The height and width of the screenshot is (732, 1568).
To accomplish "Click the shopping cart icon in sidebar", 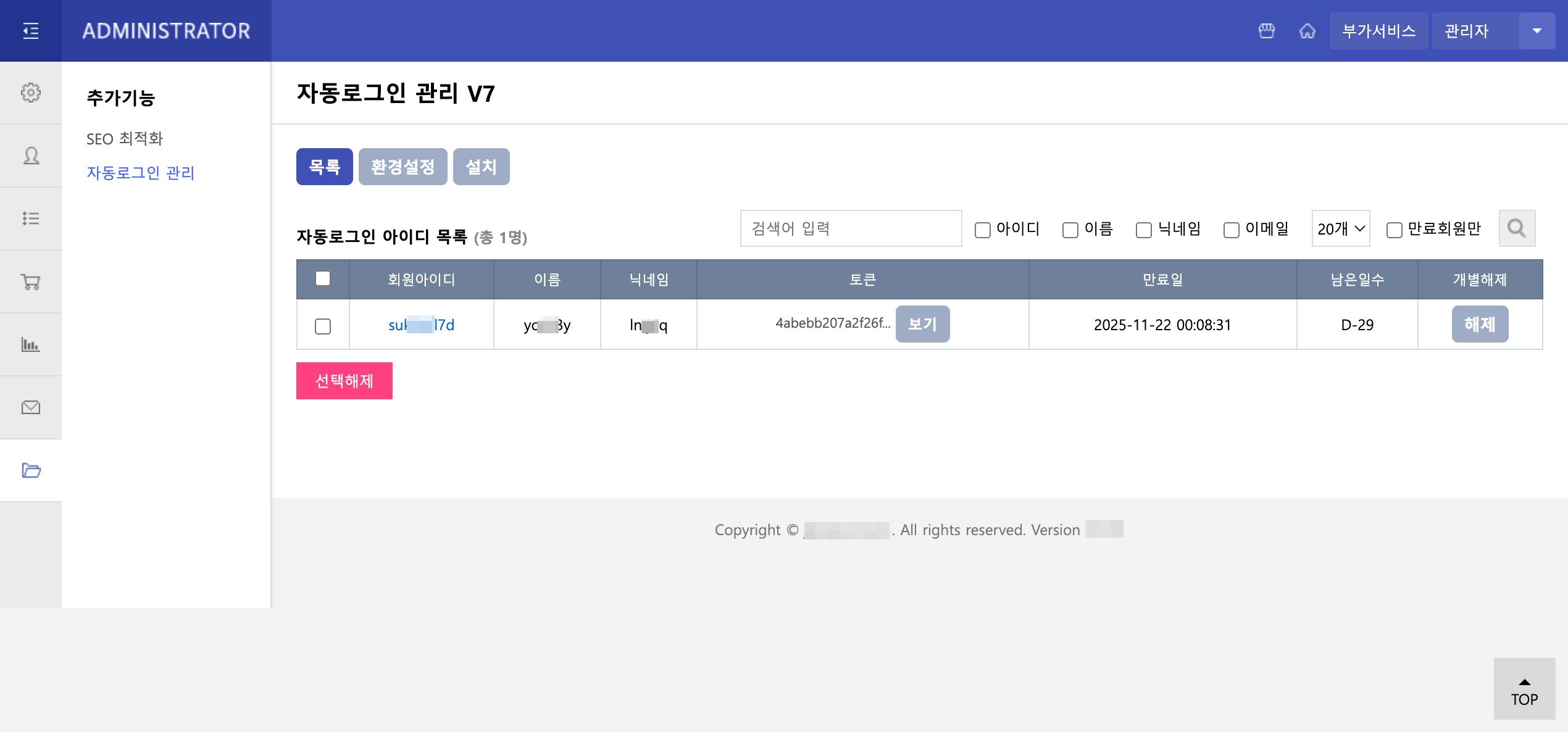I will tap(30, 281).
